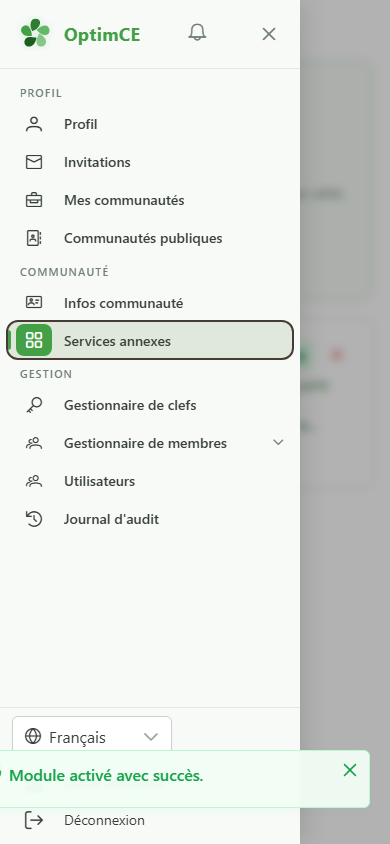Click the Utilisateurs people icon
The width and height of the screenshot is (390, 844).
tap(34, 481)
